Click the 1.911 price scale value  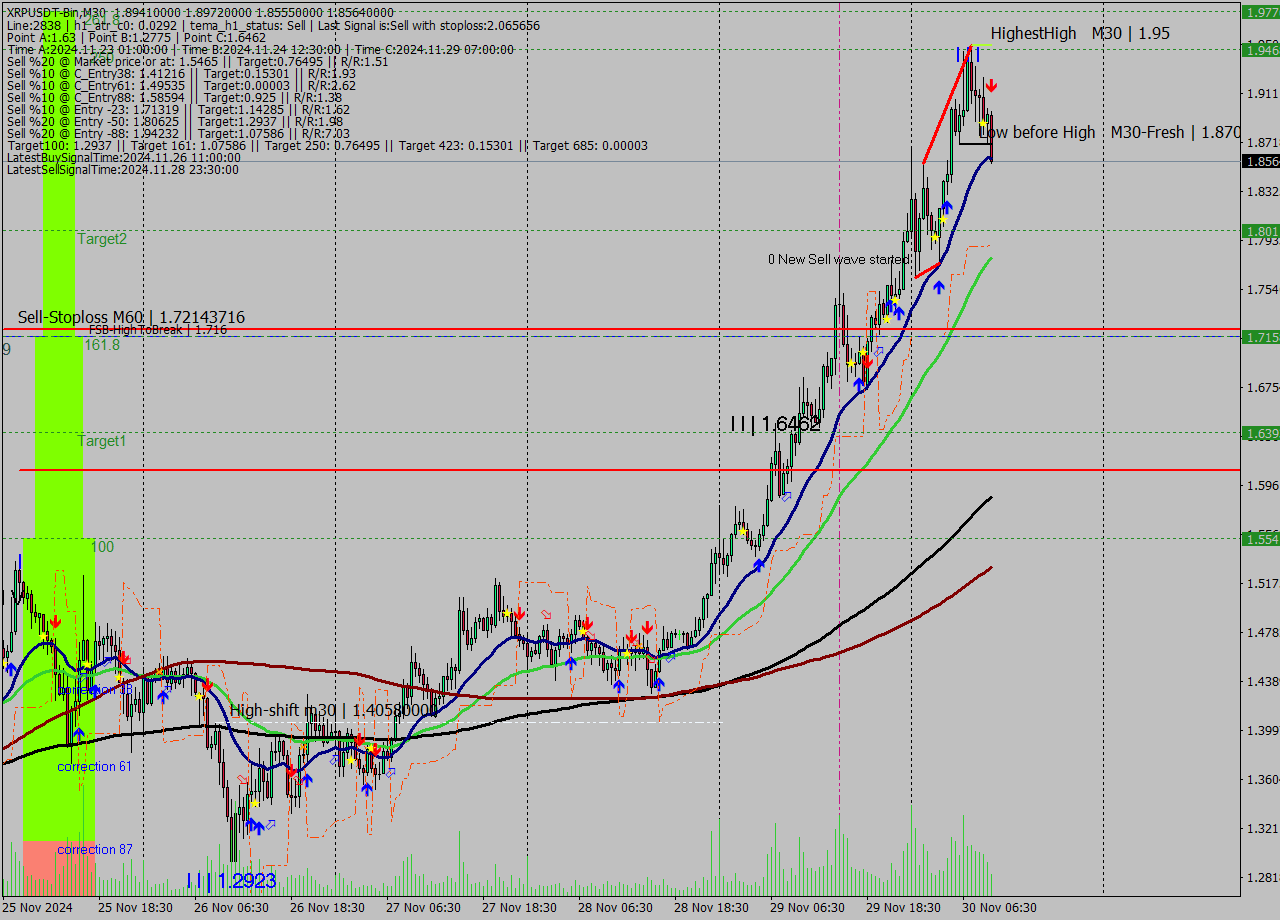[x=1263, y=94]
